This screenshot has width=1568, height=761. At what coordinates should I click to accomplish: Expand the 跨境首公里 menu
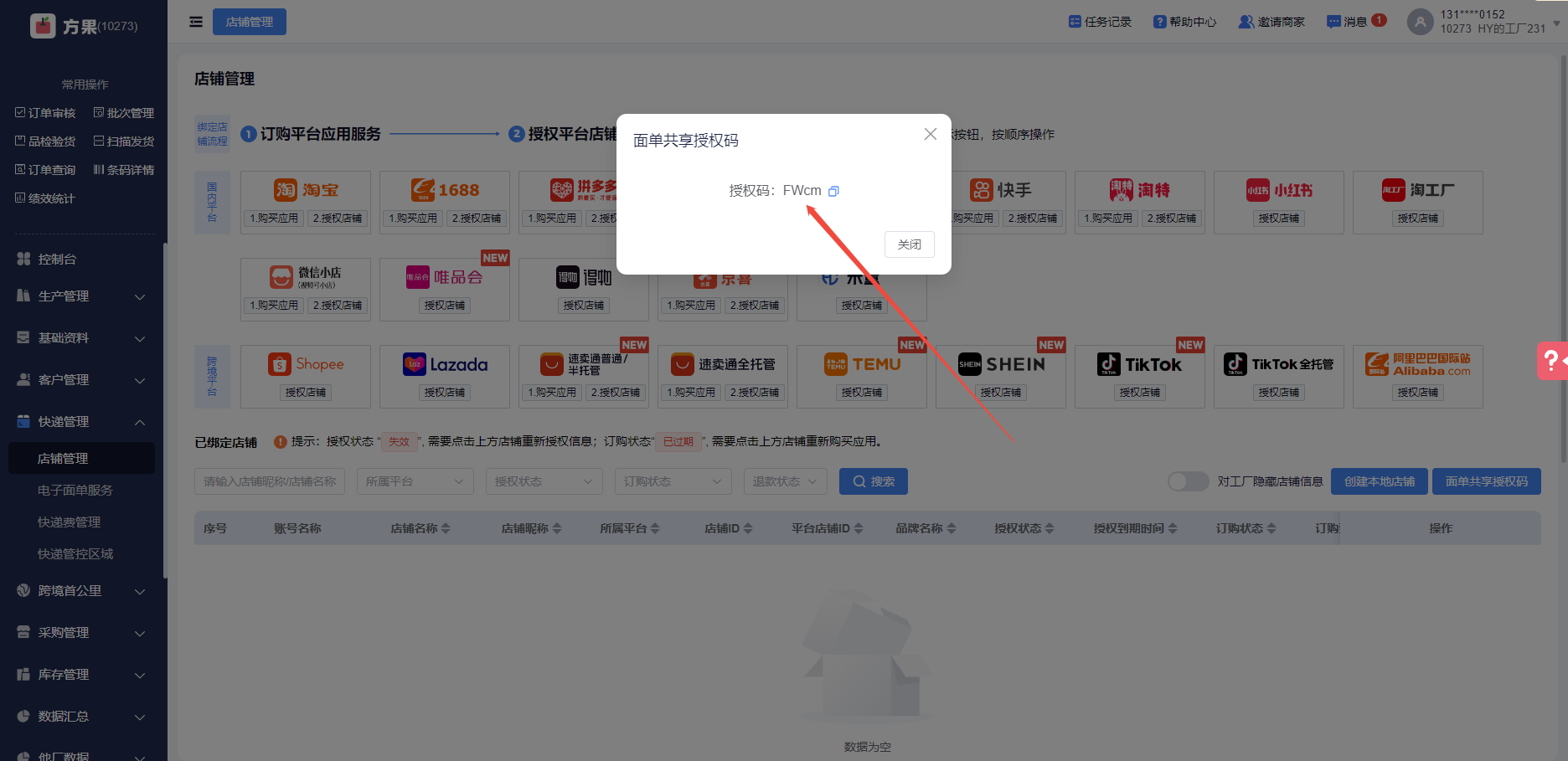coord(81,591)
